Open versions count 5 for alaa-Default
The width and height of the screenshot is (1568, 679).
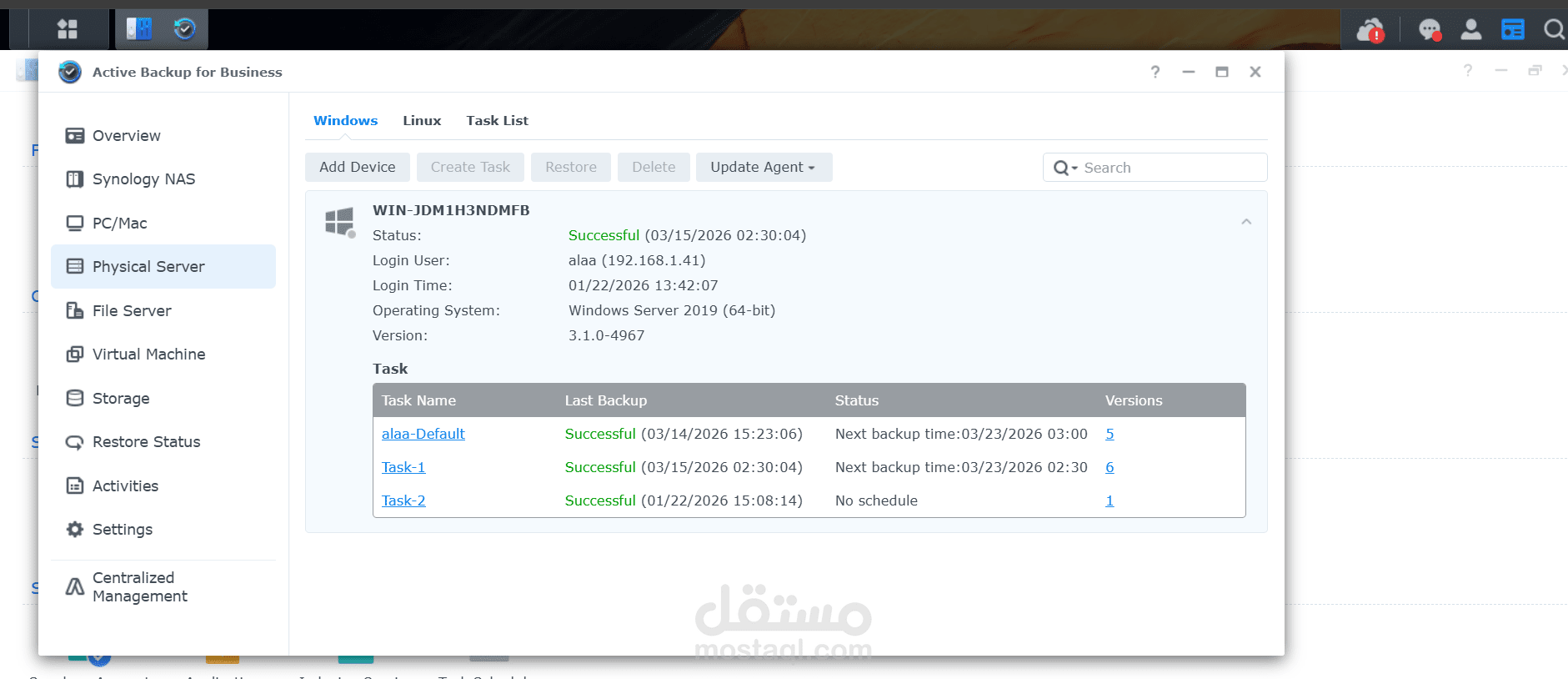1110,434
